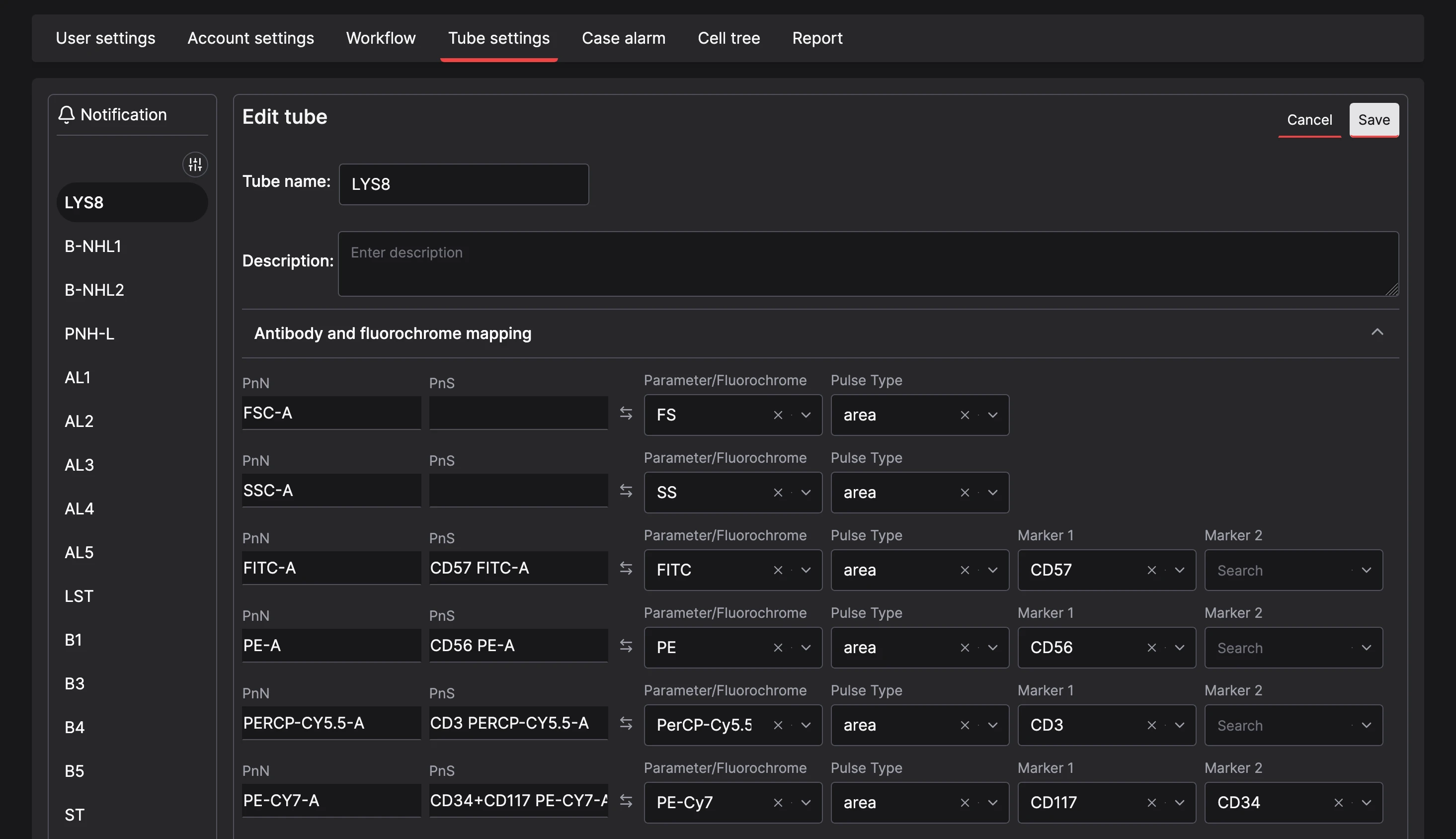
Task: Select B1 tube in list
Action: (x=132, y=640)
